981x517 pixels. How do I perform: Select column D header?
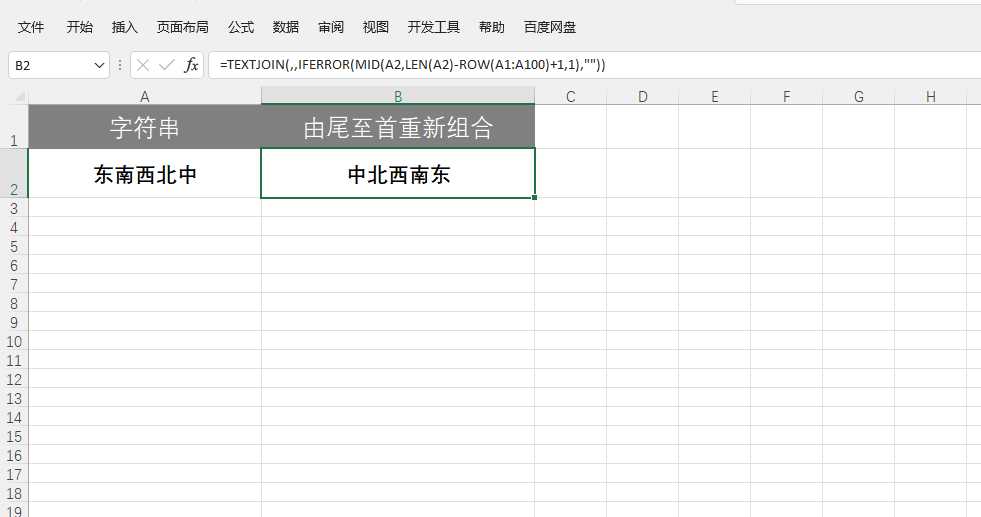pyautogui.click(x=643, y=96)
